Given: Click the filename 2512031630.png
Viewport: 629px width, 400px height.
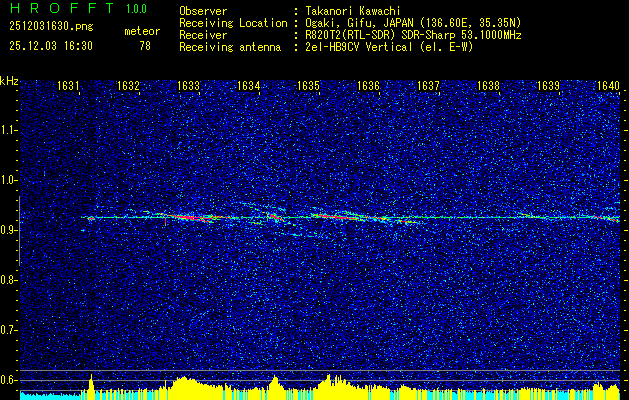Looking at the screenshot, I should click(51, 27).
